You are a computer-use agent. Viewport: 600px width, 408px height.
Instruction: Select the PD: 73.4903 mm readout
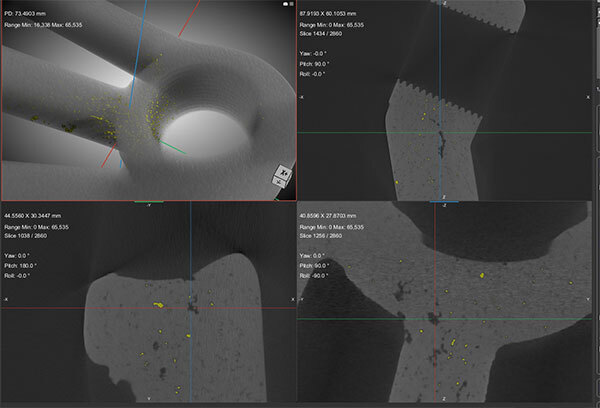tap(25, 14)
